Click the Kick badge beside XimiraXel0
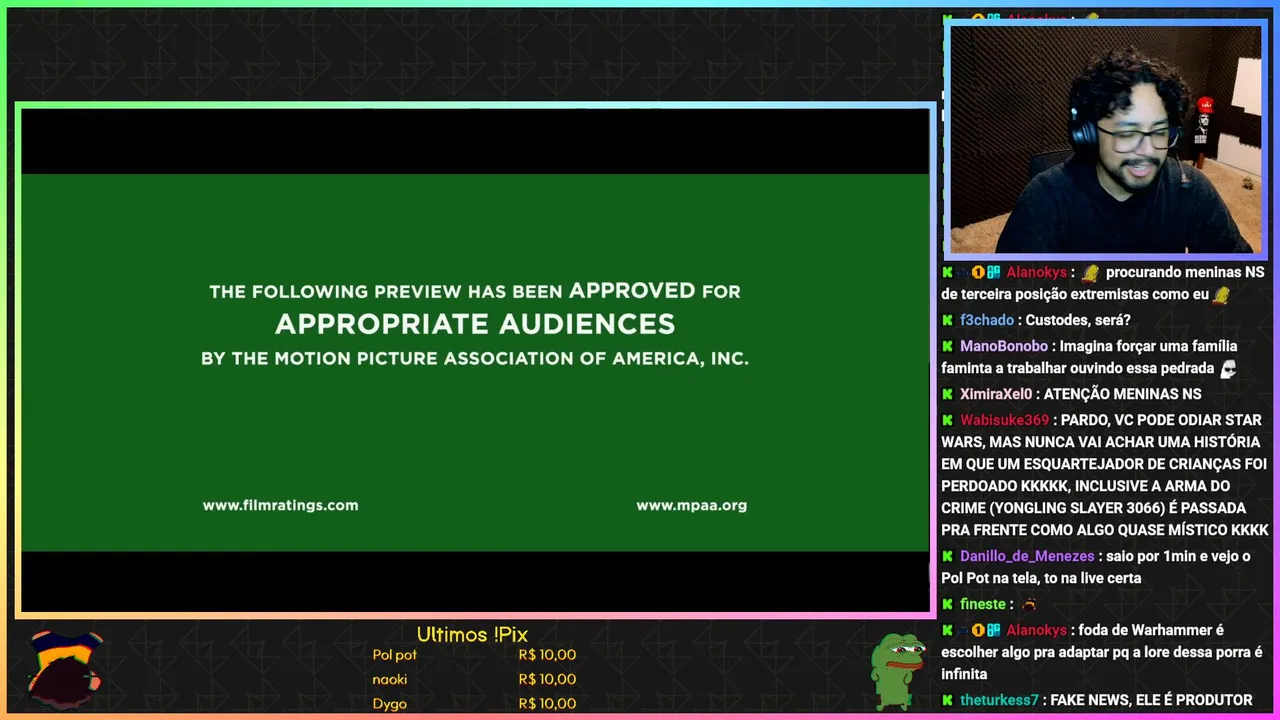This screenshot has height=720, width=1280. [x=947, y=394]
